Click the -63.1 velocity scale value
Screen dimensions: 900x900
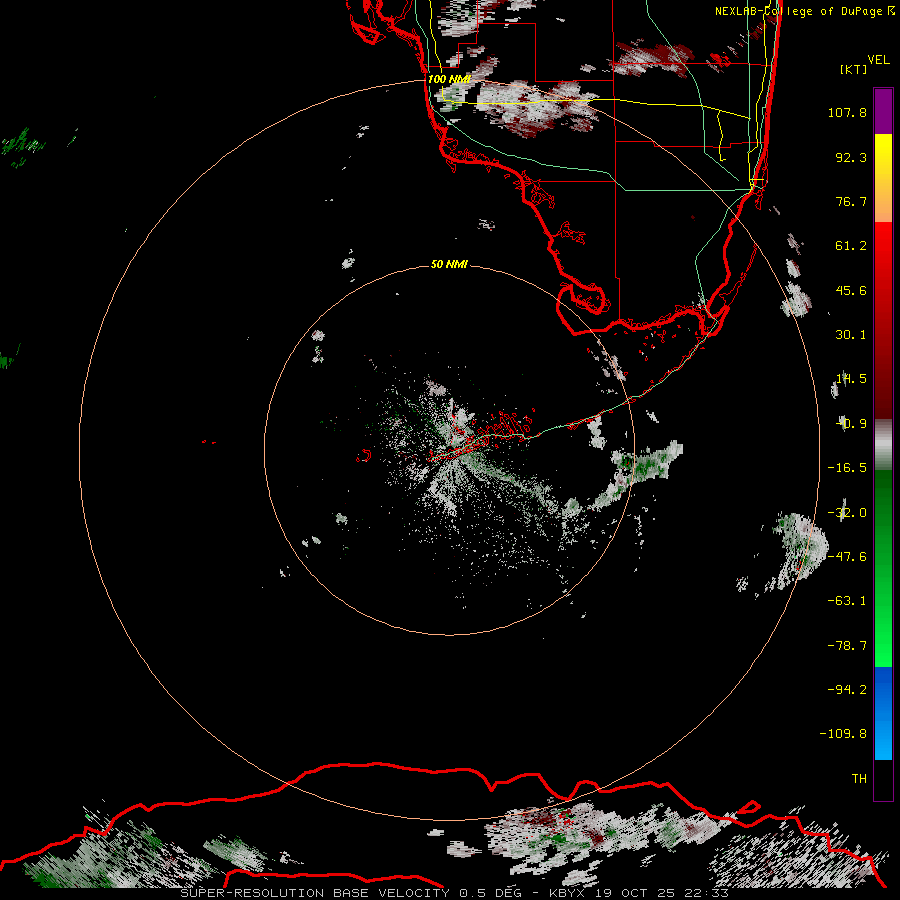pyautogui.click(x=847, y=601)
